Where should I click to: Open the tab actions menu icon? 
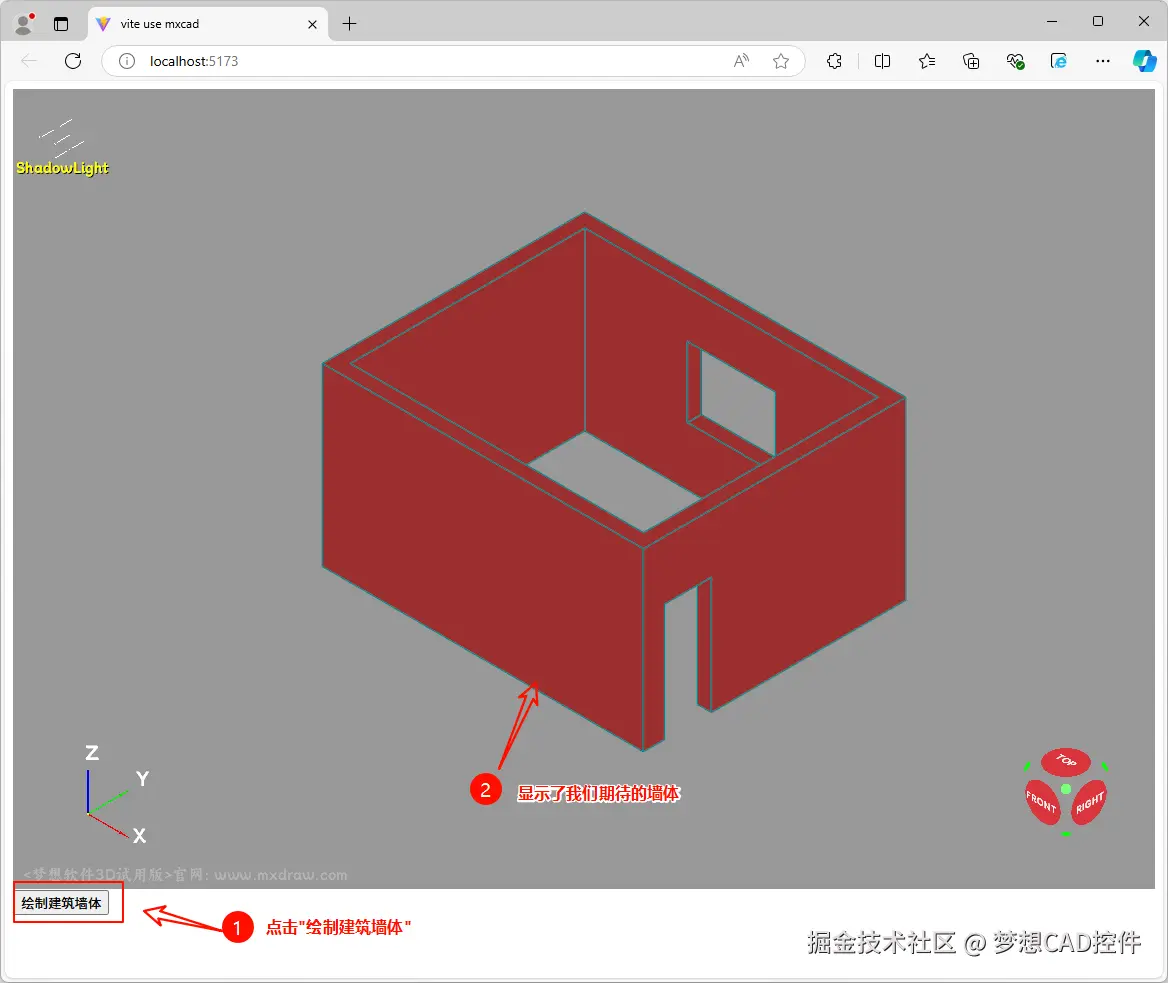point(61,24)
